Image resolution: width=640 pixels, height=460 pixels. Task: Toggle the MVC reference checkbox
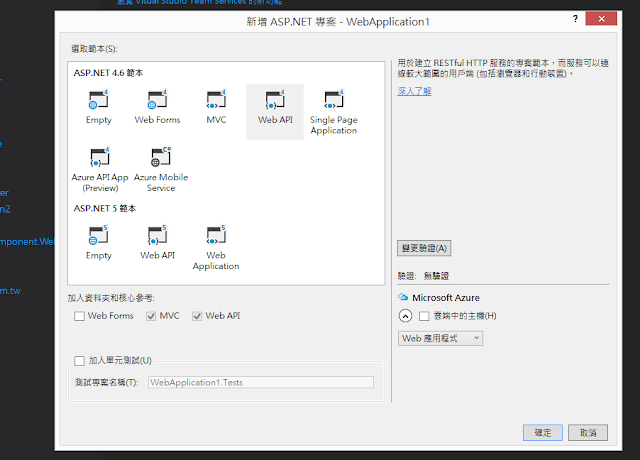[x=151, y=316]
